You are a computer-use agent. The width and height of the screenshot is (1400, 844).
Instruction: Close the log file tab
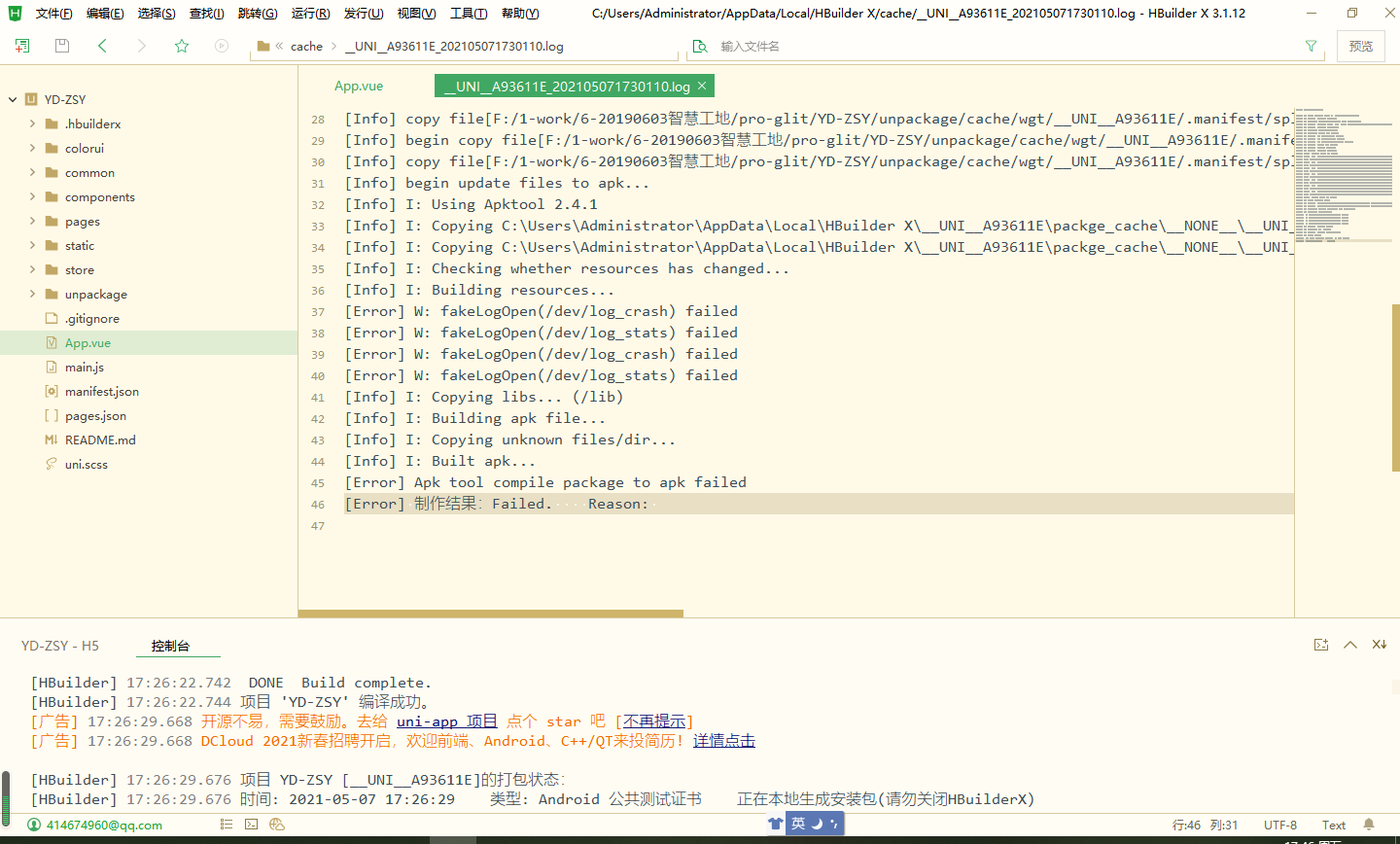(702, 86)
